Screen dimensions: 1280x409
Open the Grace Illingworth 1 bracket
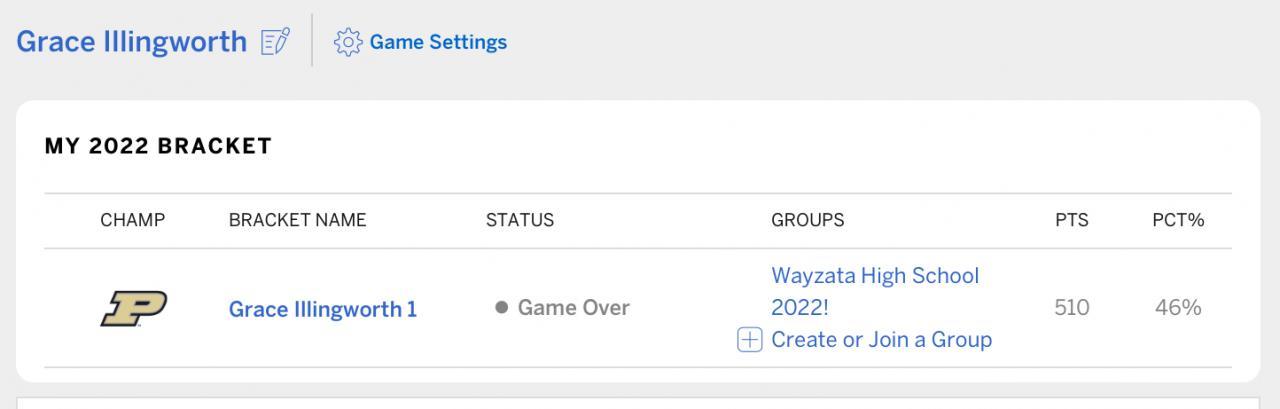click(322, 309)
